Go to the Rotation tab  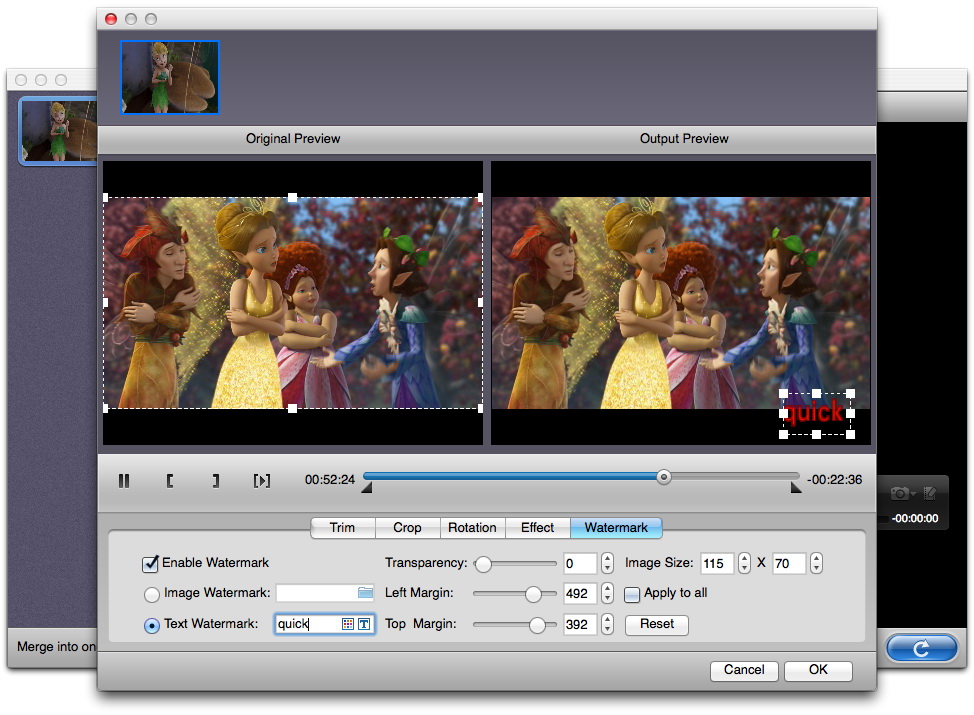[x=472, y=527]
